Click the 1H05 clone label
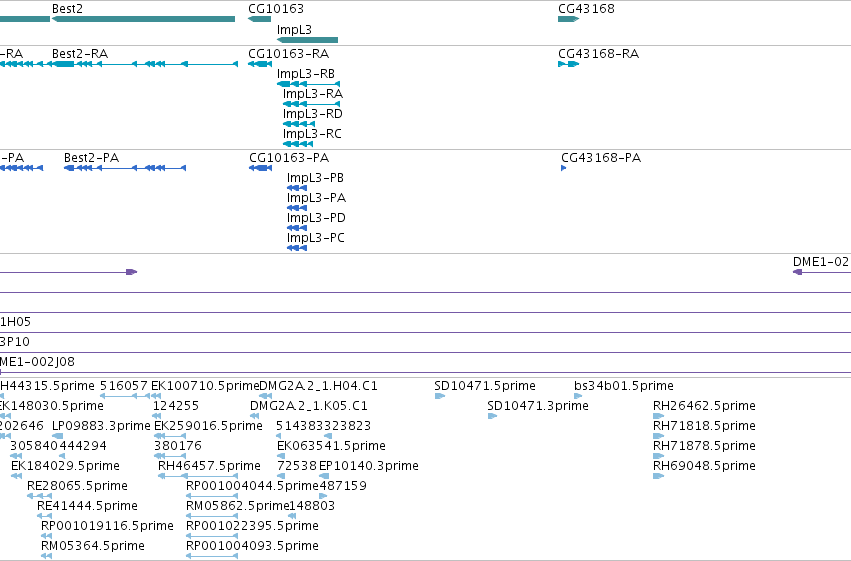The image size is (851, 561). tap(15, 322)
